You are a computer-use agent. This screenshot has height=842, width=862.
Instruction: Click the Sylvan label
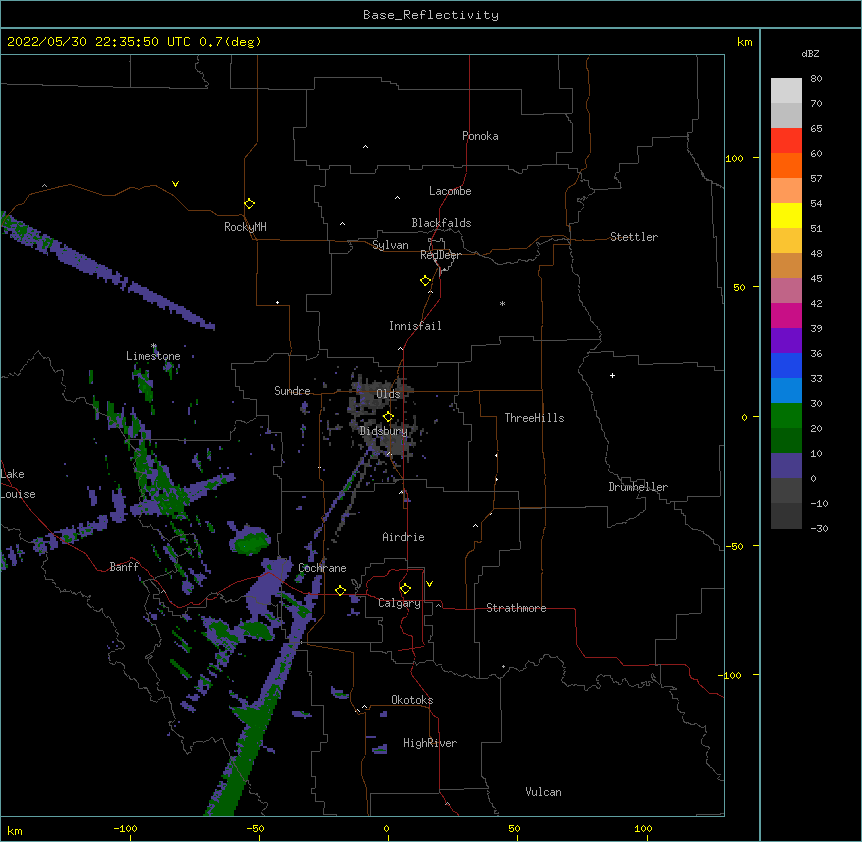point(390,245)
